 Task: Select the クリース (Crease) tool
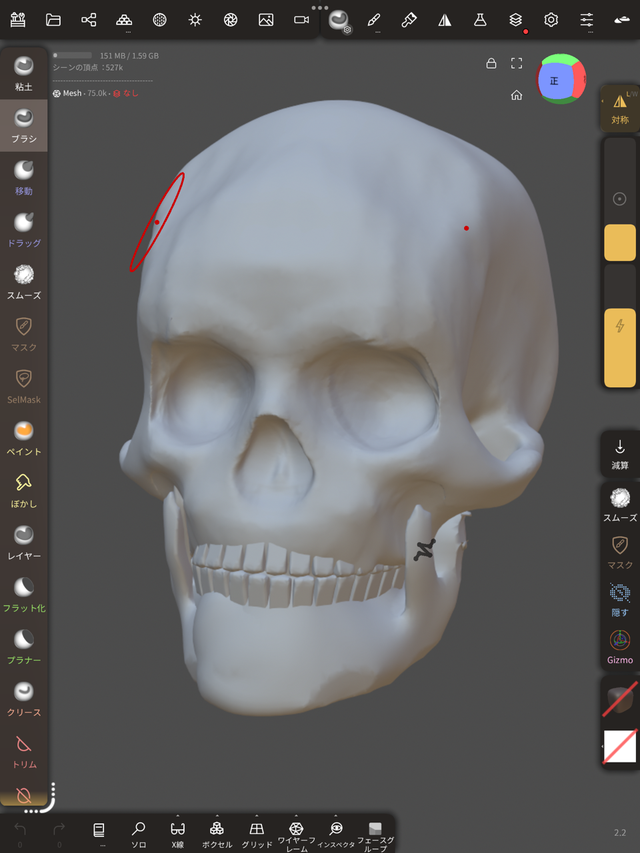tap(23, 697)
